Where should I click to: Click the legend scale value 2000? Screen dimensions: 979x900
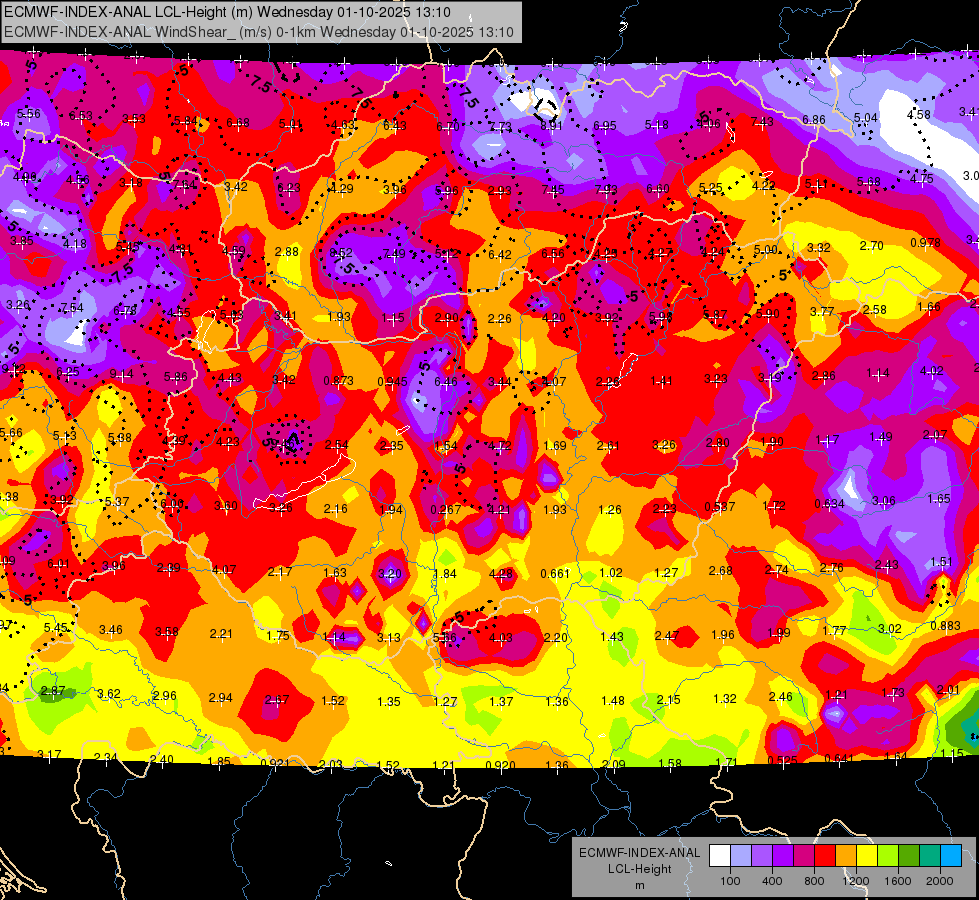940,881
